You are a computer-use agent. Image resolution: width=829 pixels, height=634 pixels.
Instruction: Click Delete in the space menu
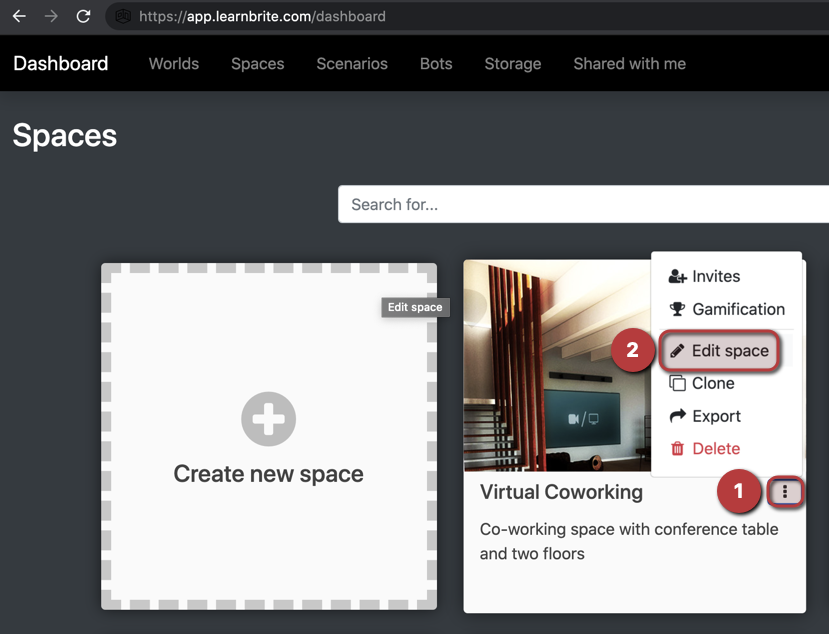(x=715, y=448)
